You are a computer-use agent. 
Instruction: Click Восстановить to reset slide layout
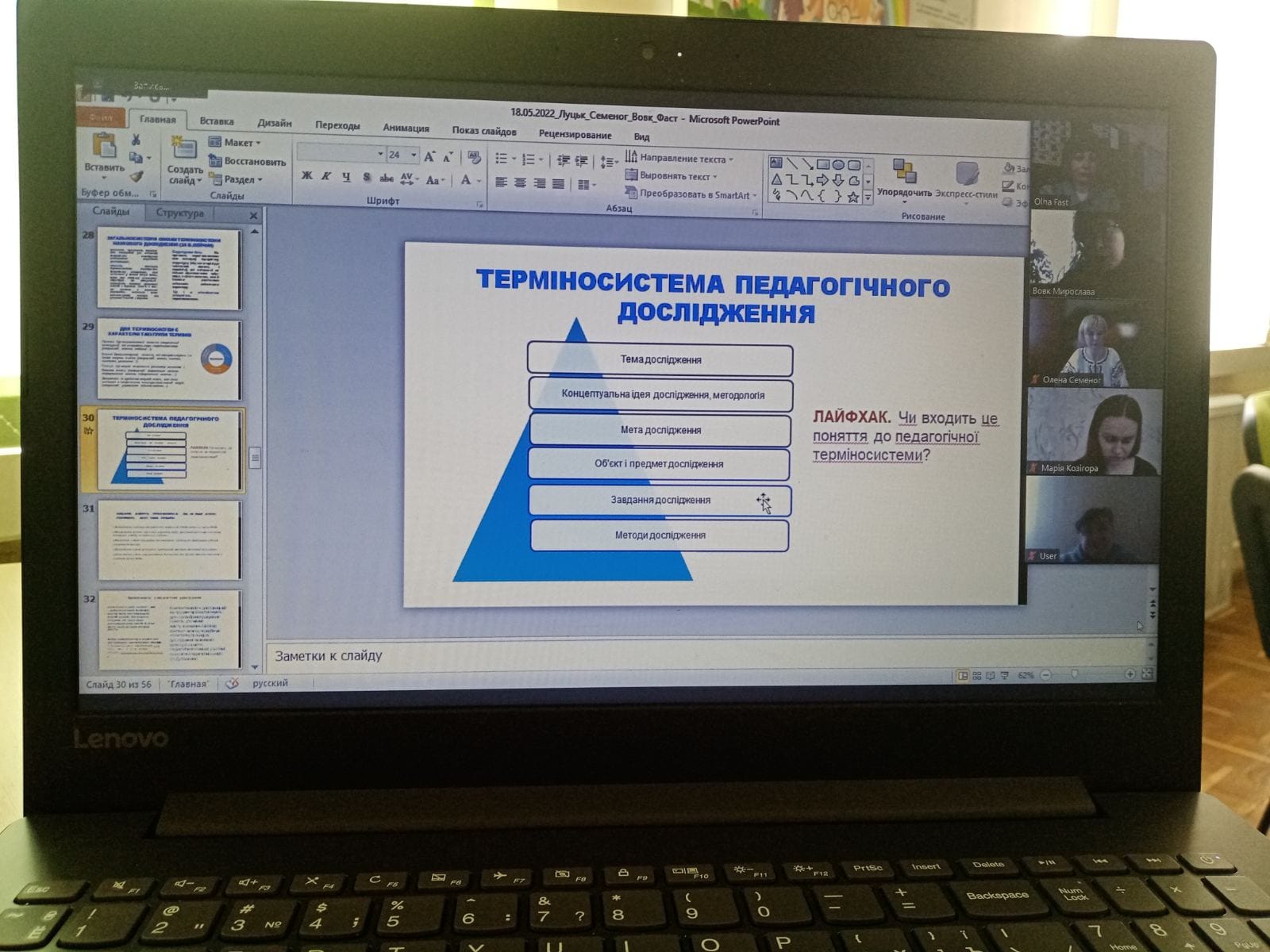coord(247,161)
